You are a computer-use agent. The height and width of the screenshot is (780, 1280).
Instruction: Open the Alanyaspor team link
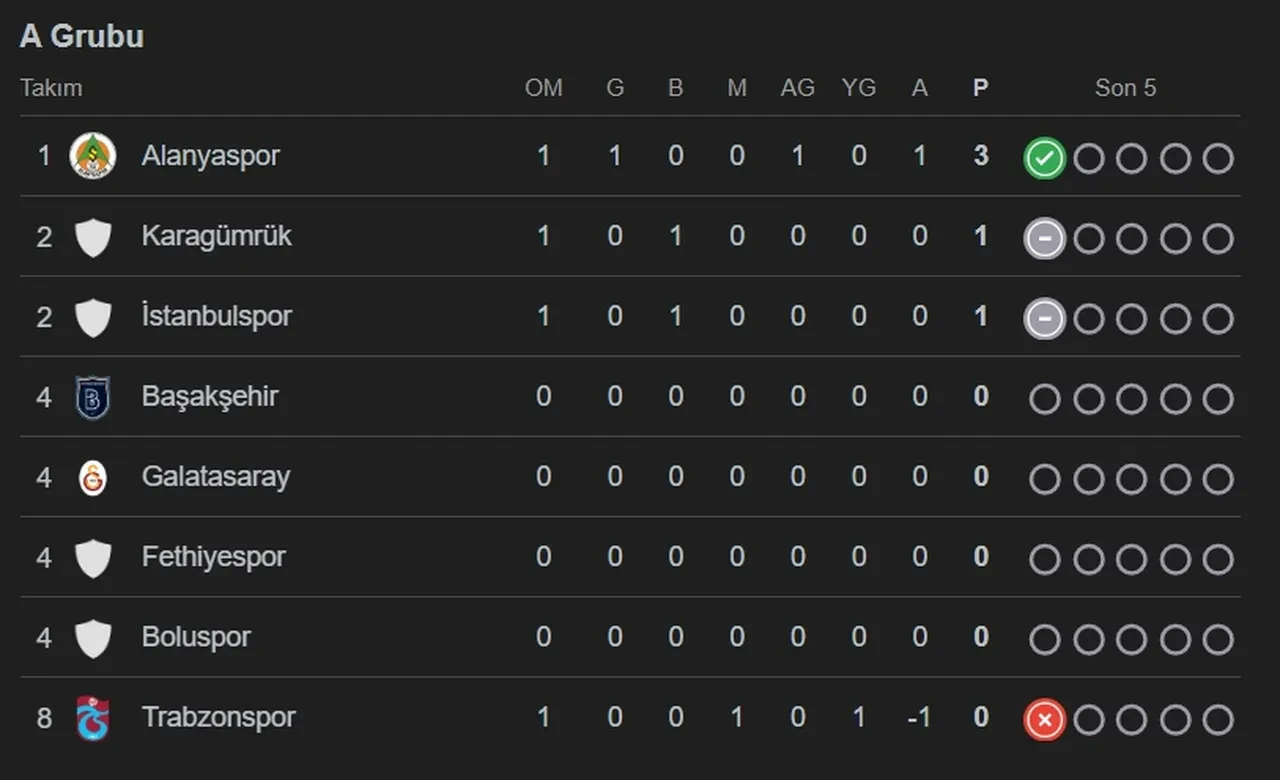[210, 156]
